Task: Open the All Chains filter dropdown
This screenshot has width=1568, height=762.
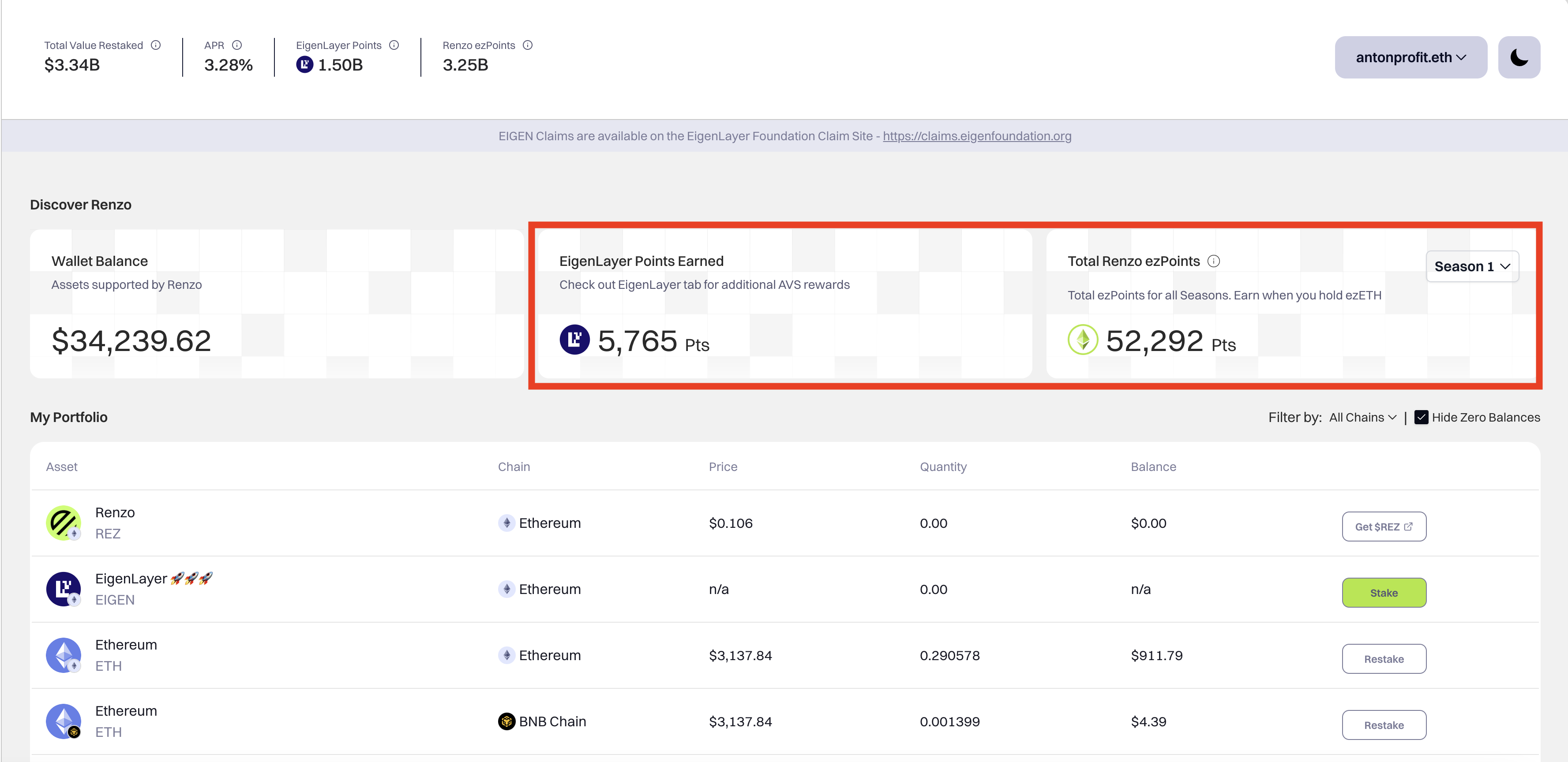Action: [x=1362, y=418]
